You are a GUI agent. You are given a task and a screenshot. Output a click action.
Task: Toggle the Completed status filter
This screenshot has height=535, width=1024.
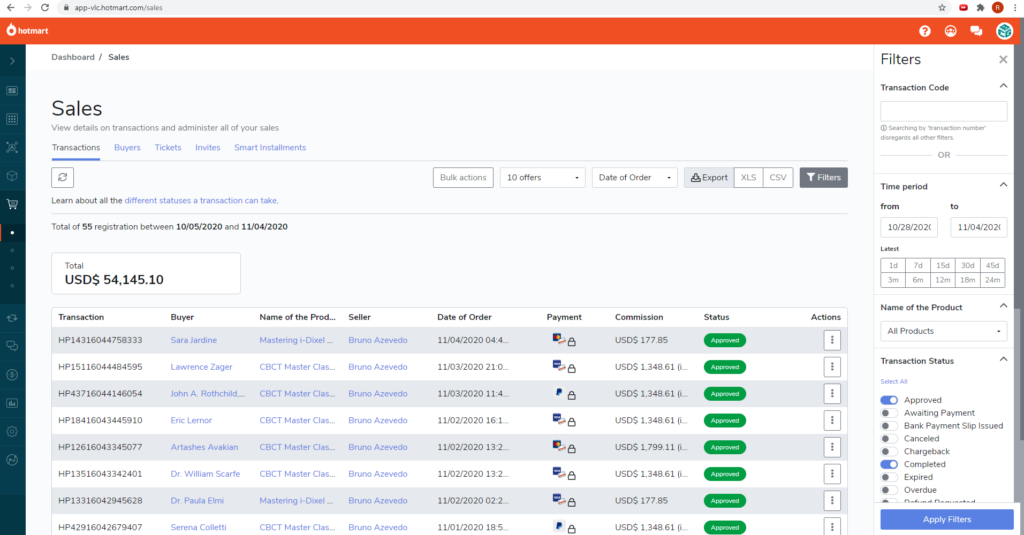[889, 464]
